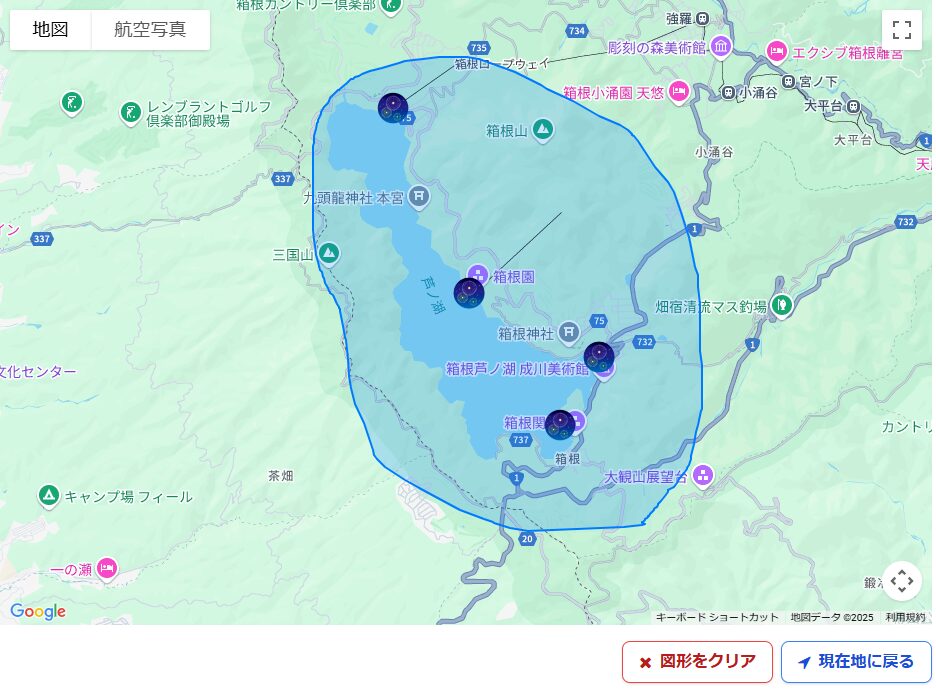Click the 大観山展望台 text label
Screen dimensions: 936x690
tap(646, 478)
